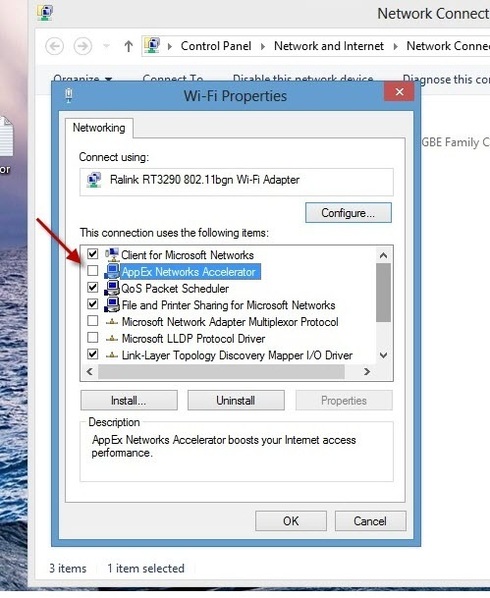This screenshot has width=490, height=598.
Task: Select the Client for Microsoft Networks icon
Action: (112, 254)
